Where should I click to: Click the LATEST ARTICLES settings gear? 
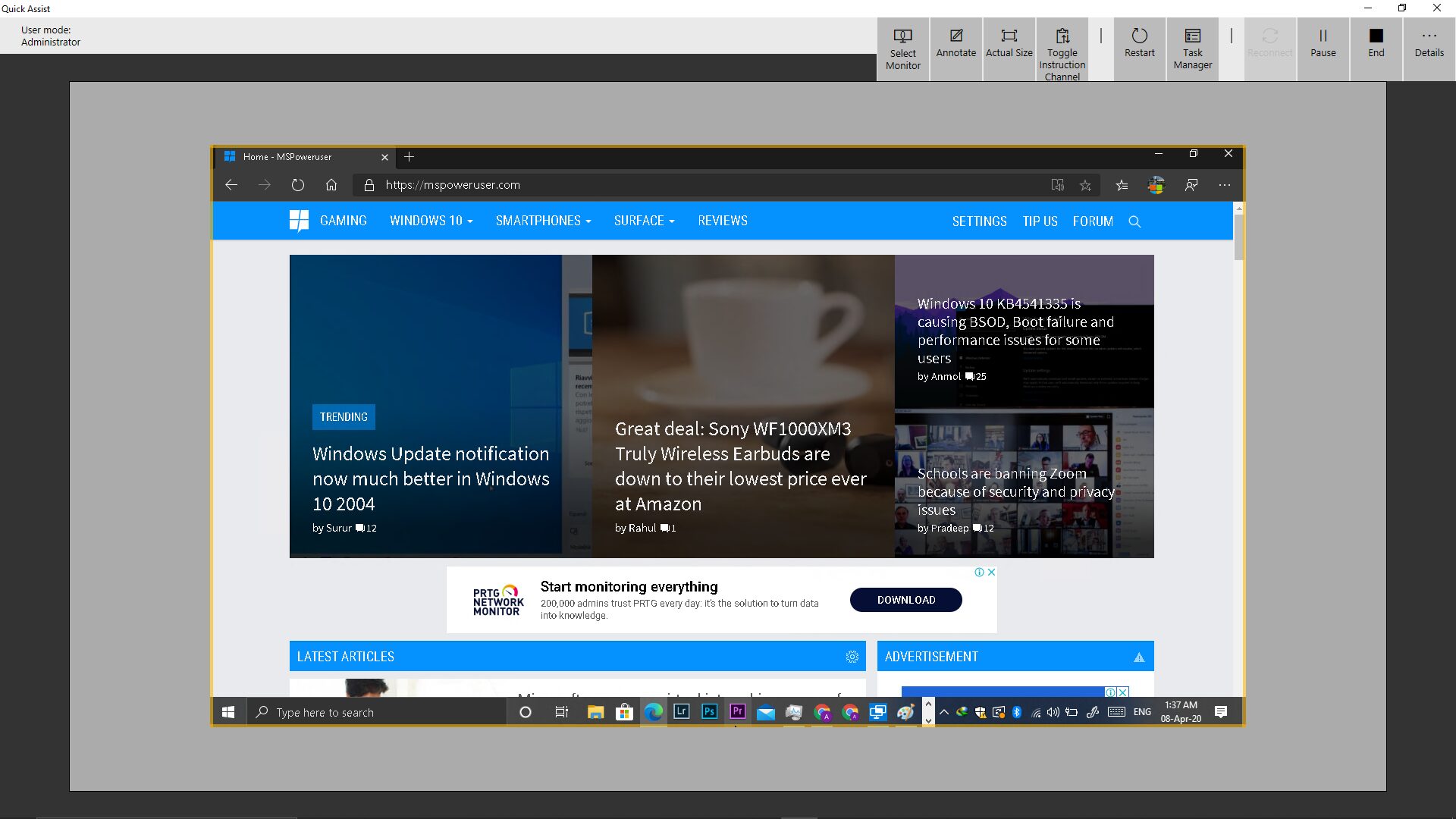click(x=852, y=657)
